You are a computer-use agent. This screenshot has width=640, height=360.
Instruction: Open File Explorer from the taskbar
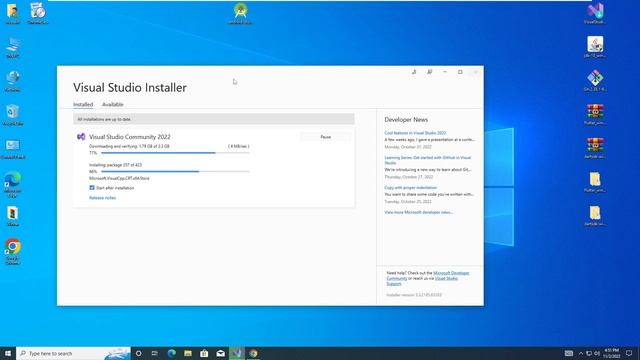tap(188, 353)
